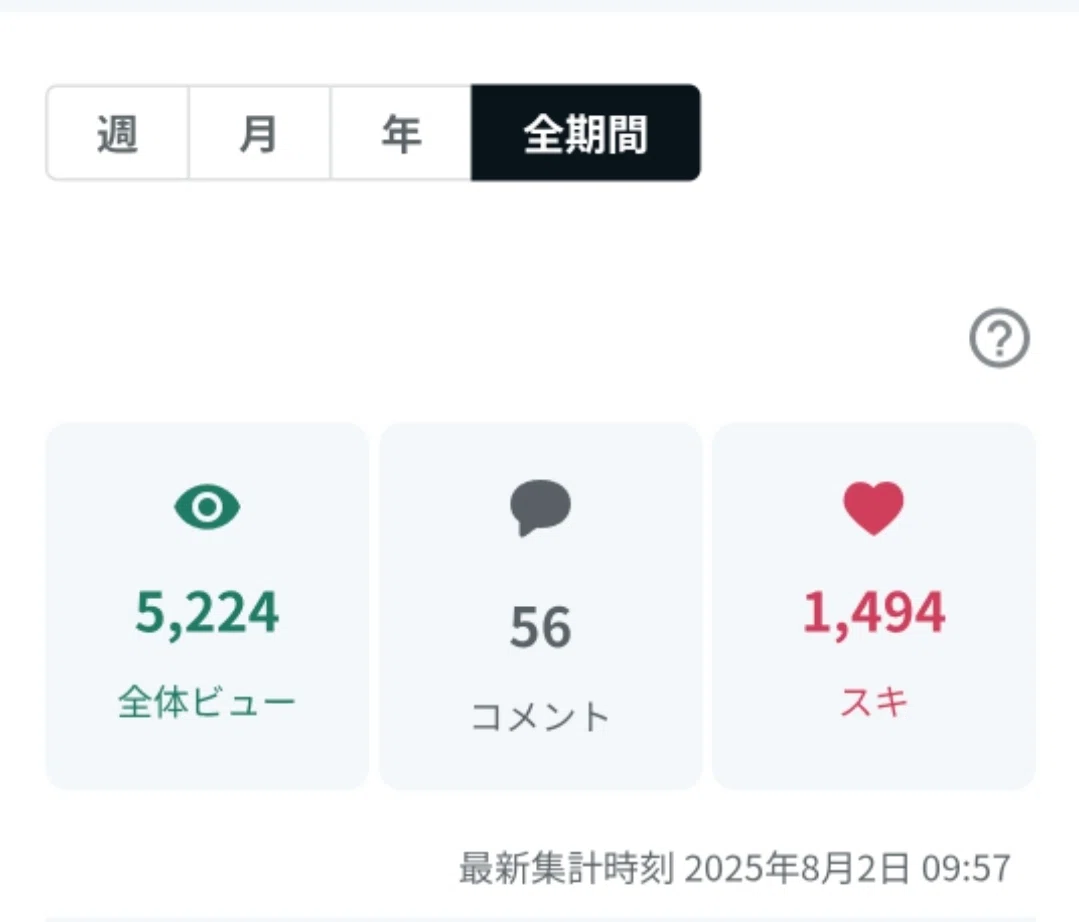Click the 1,494 likes count
The image size is (1079, 922).
[874, 612]
